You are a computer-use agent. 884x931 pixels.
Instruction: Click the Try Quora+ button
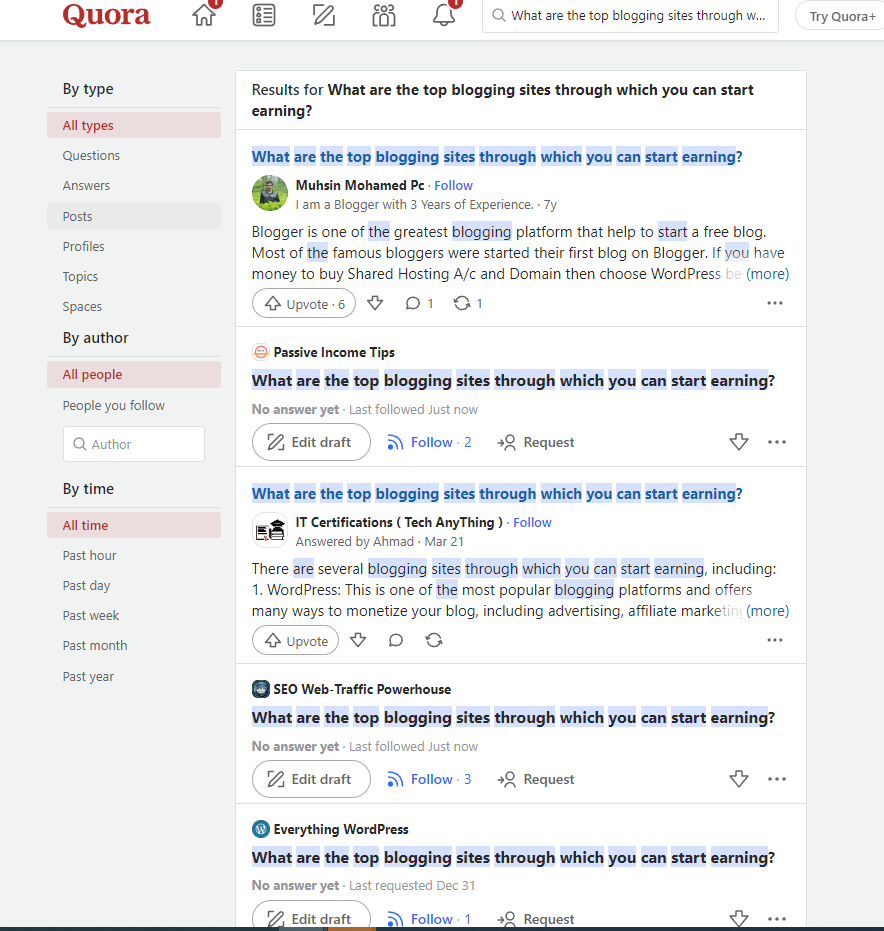pyautogui.click(x=842, y=16)
